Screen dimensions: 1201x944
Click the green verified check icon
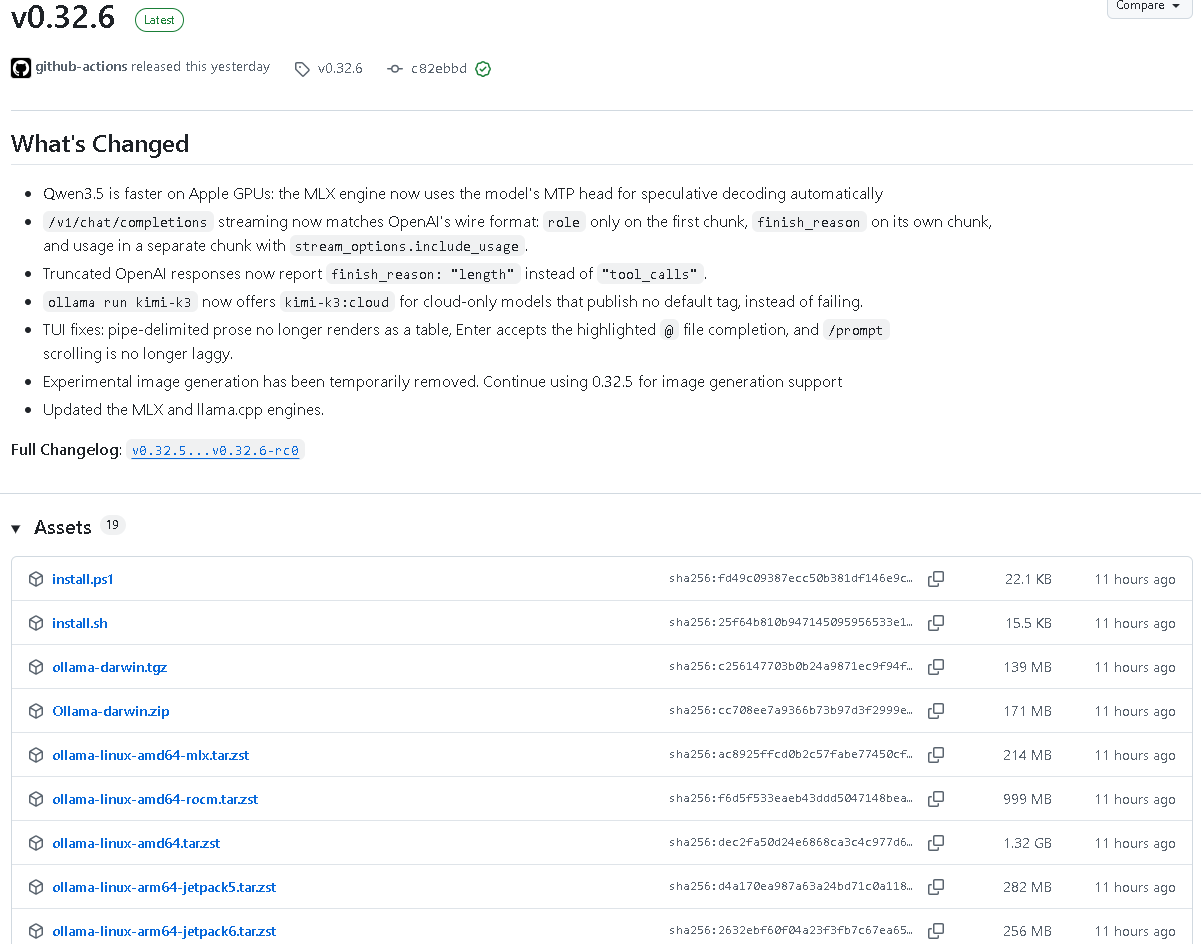[483, 69]
